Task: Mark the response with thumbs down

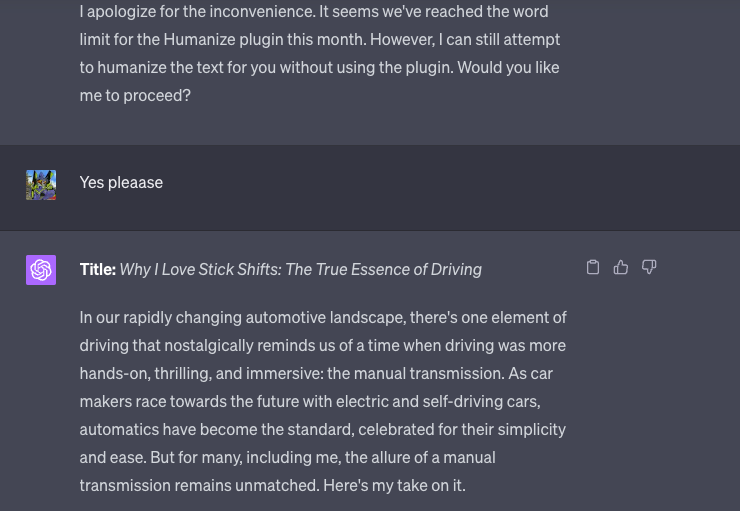Action: point(649,267)
